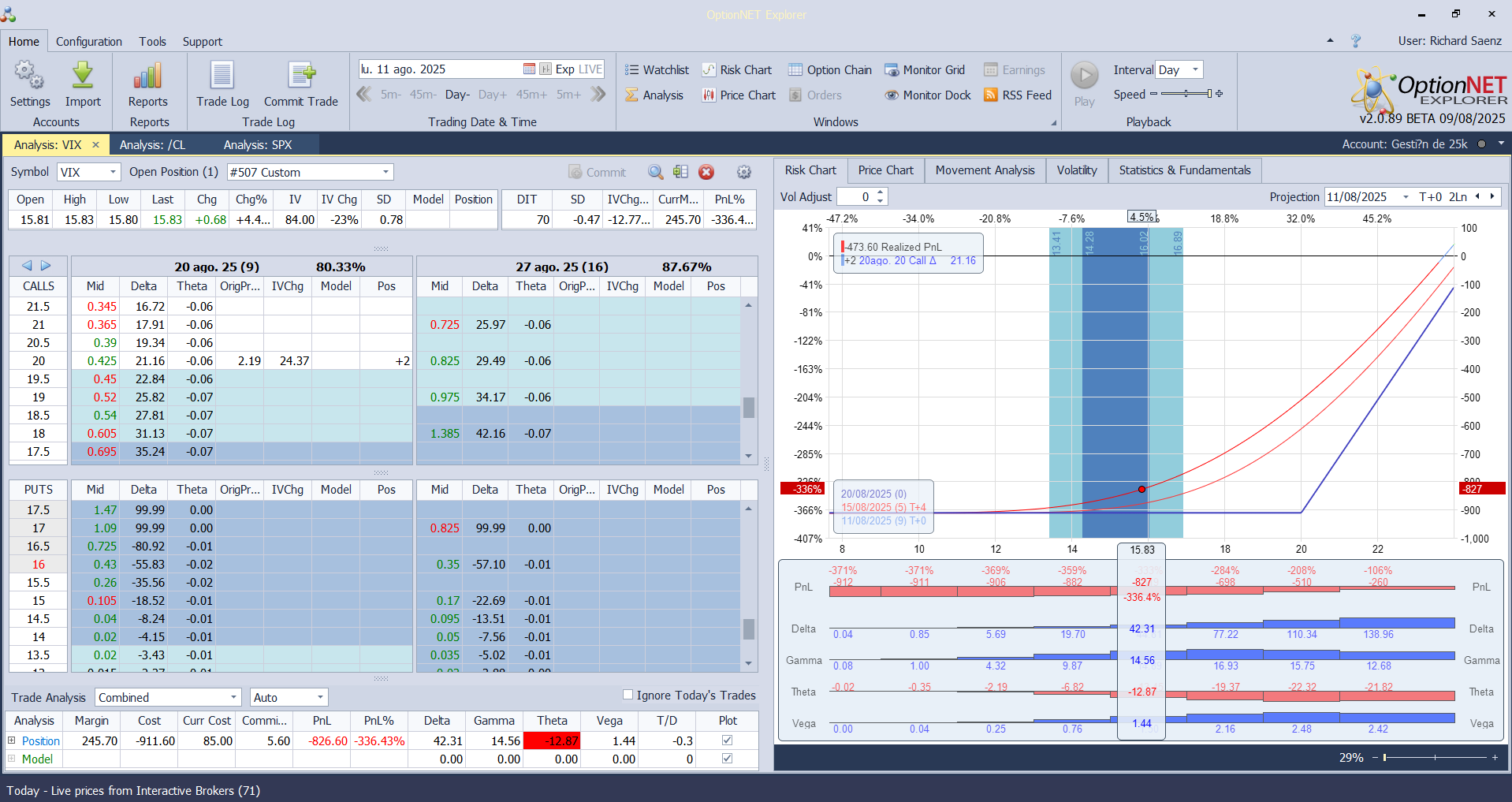
Task: Click the Vol Adjust value field
Action: 855,196
